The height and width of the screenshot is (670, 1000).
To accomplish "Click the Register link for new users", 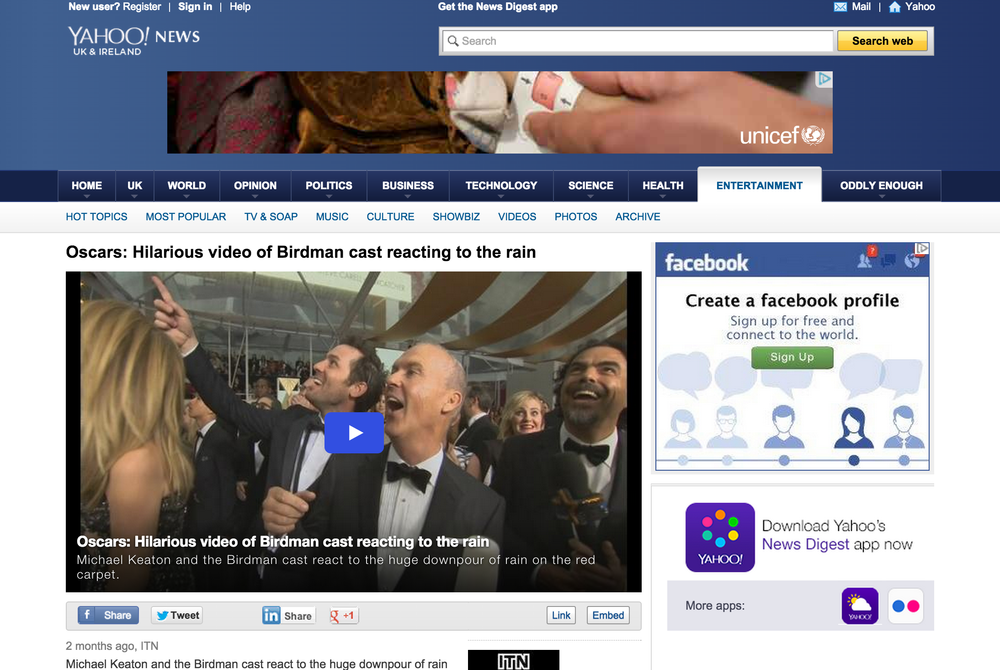I will coord(142,7).
